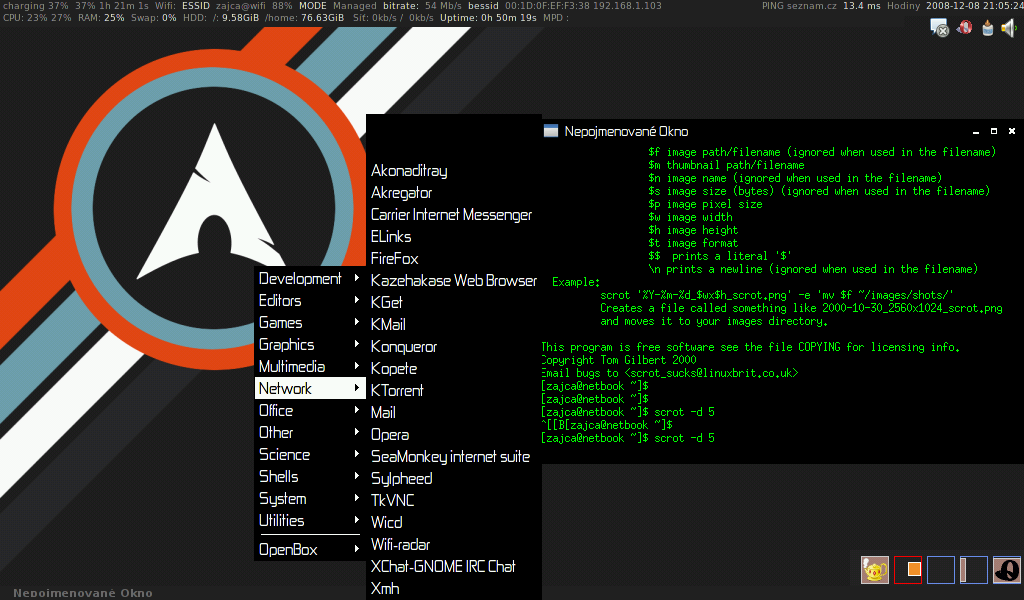Click the 'Example:' heading in terminal
The image size is (1024, 600).
[576, 282]
